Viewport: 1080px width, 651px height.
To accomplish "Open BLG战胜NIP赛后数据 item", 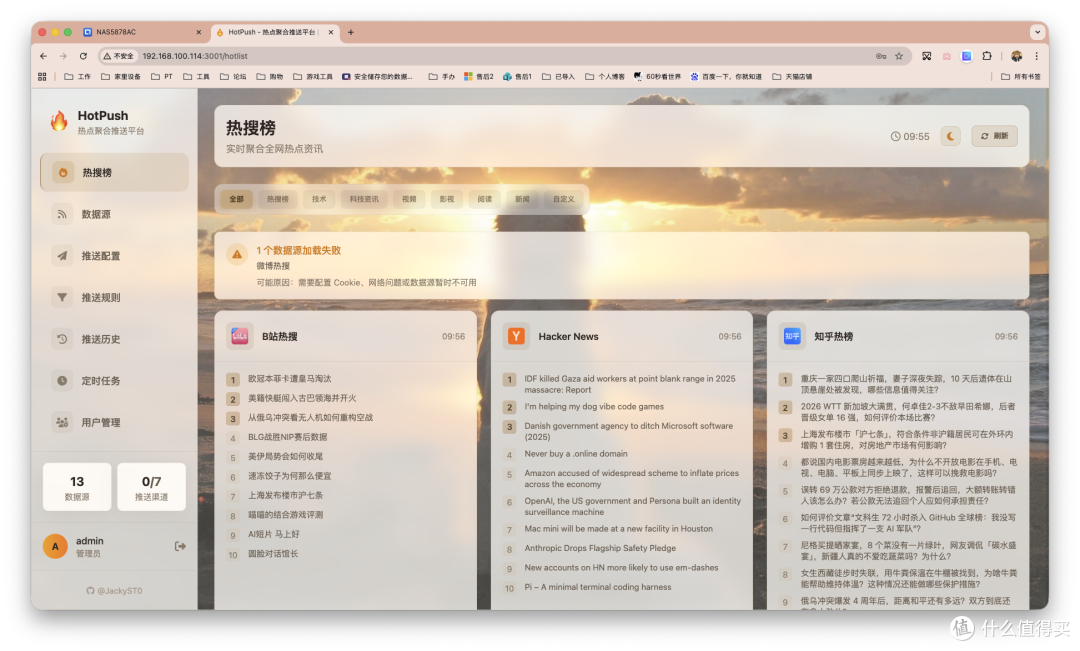I will coord(287,437).
